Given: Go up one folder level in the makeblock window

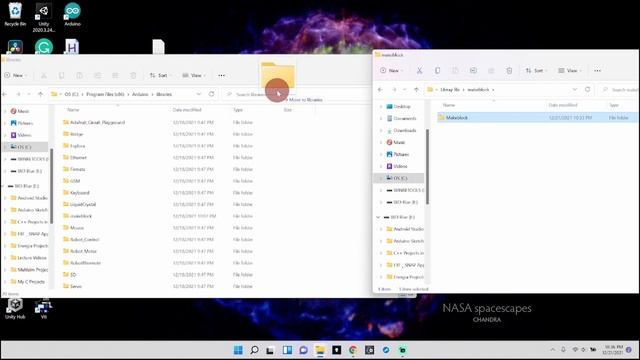Looking at the screenshot, I should pos(416,89).
